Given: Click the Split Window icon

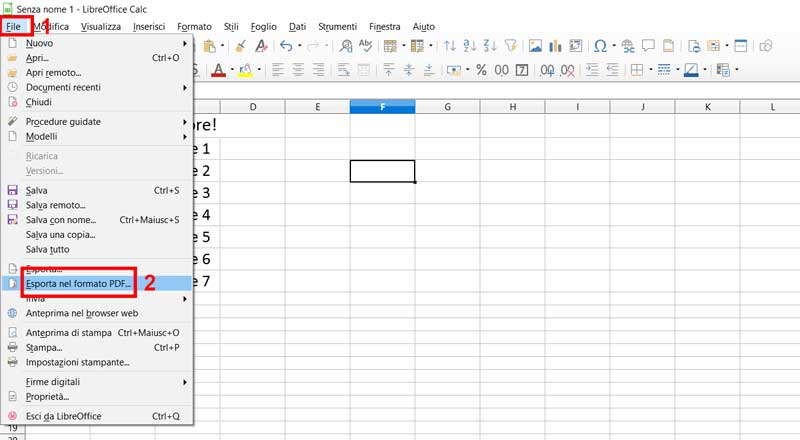Looking at the screenshot, I should pos(741,46).
